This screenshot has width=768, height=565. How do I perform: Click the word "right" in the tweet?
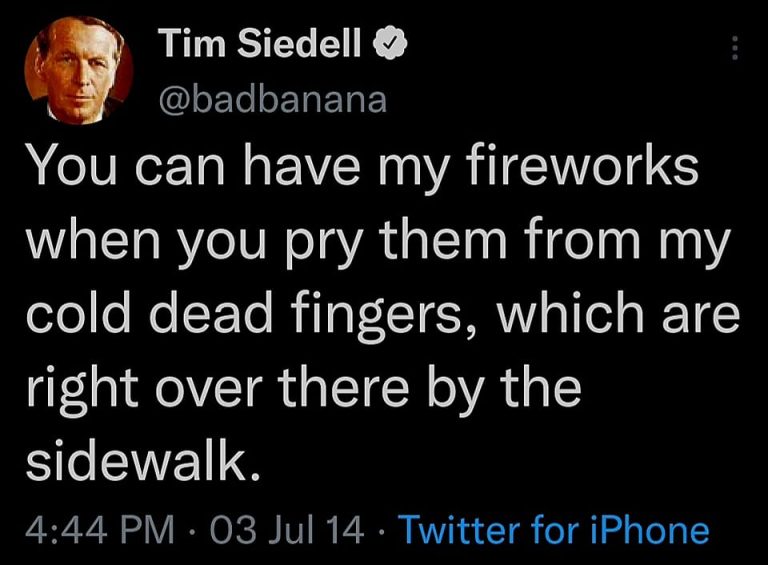[x=82, y=388]
